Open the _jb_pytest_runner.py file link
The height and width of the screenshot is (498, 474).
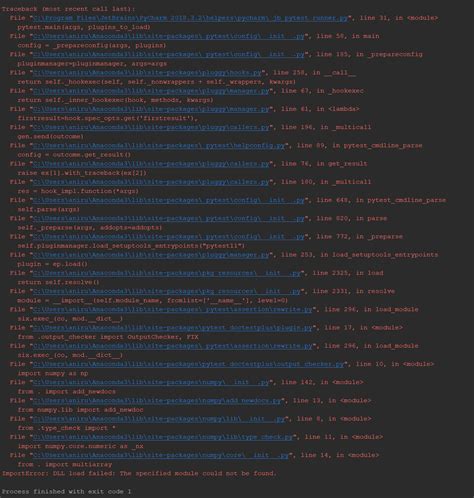coord(190,18)
